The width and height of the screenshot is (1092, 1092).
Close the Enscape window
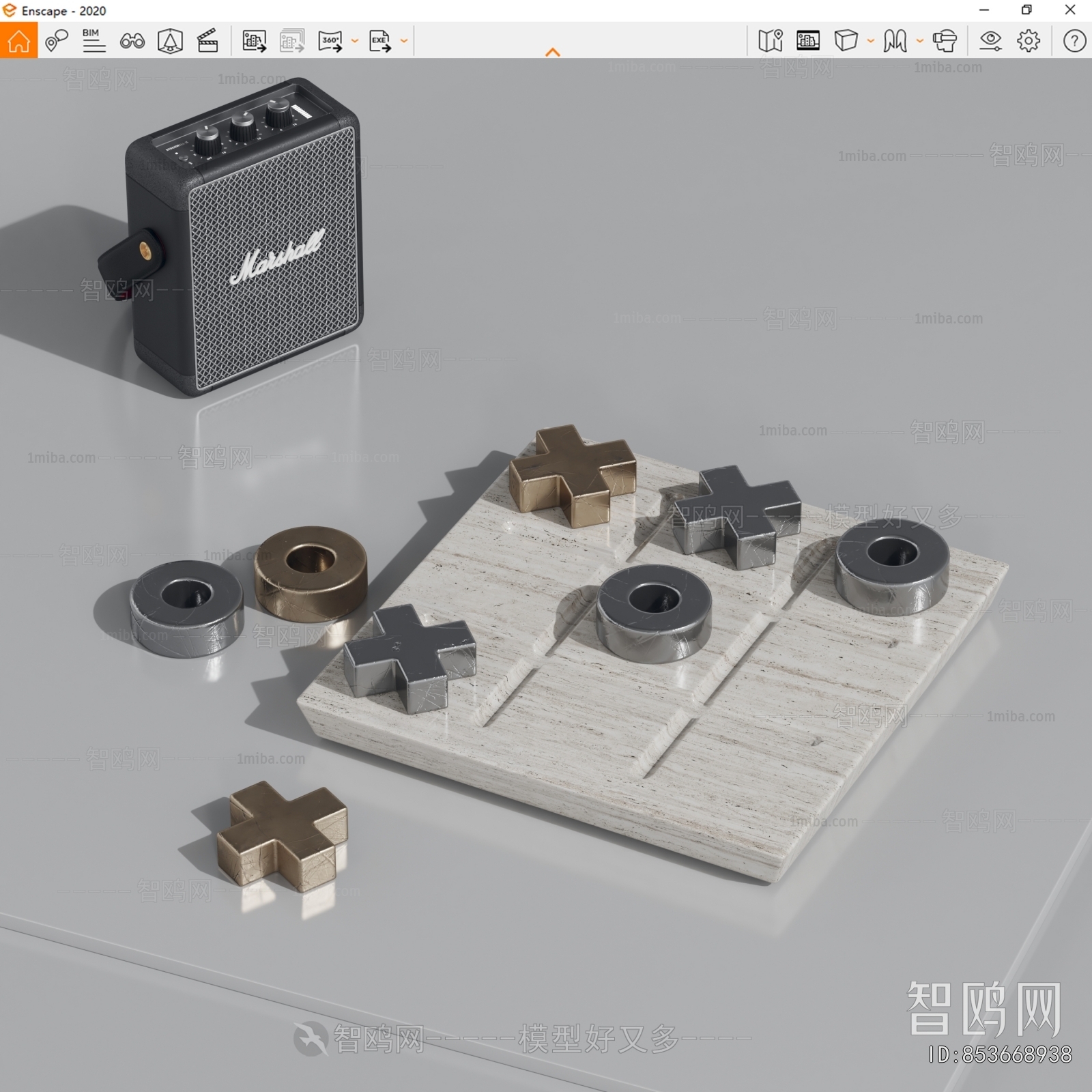pyautogui.click(x=1070, y=10)
